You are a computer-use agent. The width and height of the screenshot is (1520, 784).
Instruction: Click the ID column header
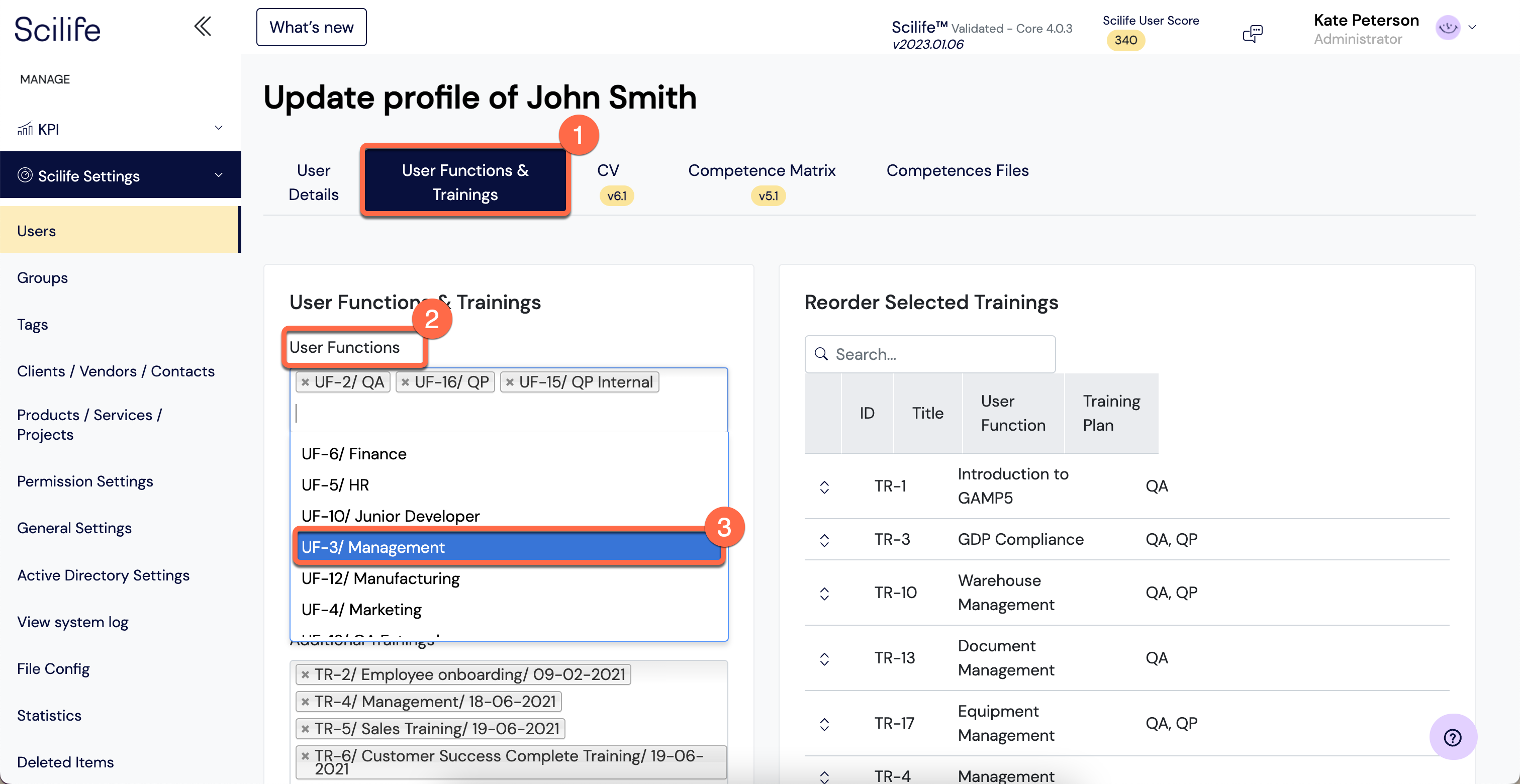point(867,413)
